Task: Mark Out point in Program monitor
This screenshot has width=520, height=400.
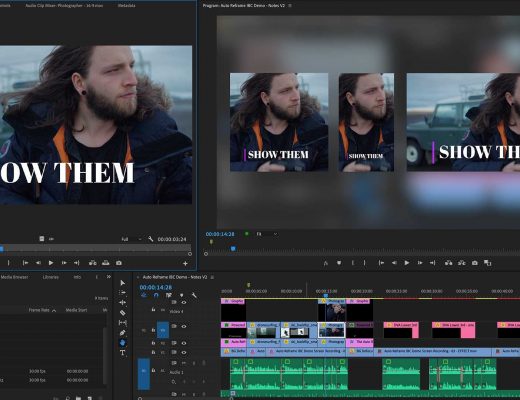Action: [x=365, y=263]
